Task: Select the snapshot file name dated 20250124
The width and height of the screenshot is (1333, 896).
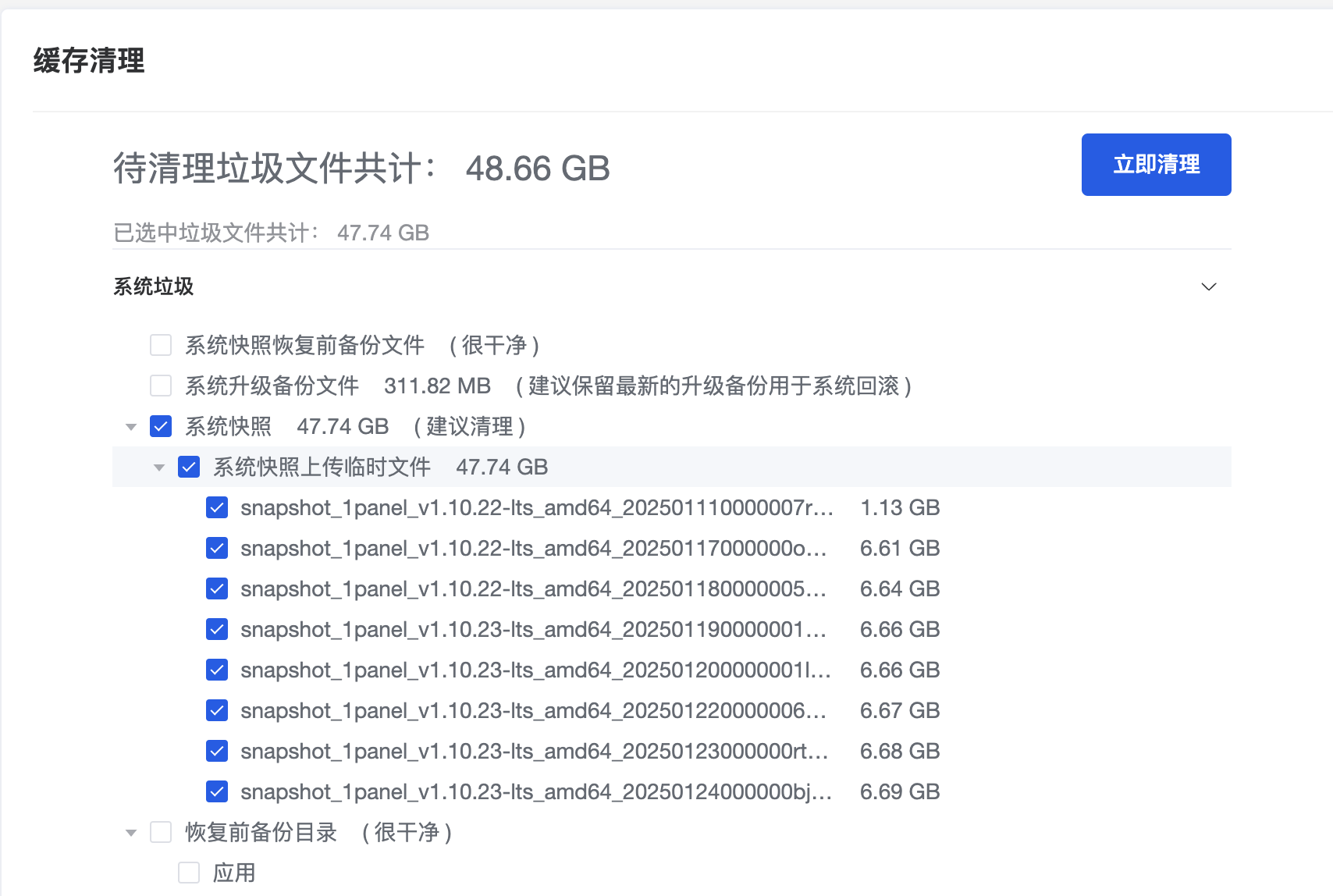Action: pos(536,791)
